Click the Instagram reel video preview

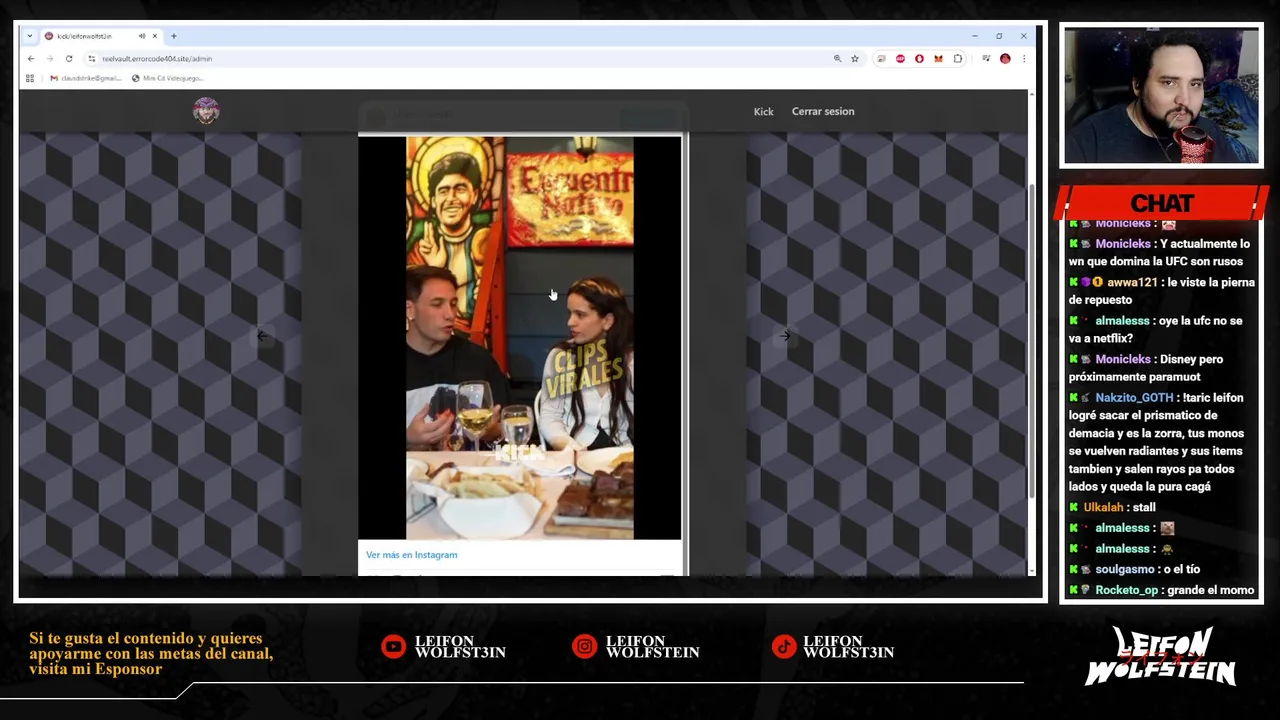point(520,338)
